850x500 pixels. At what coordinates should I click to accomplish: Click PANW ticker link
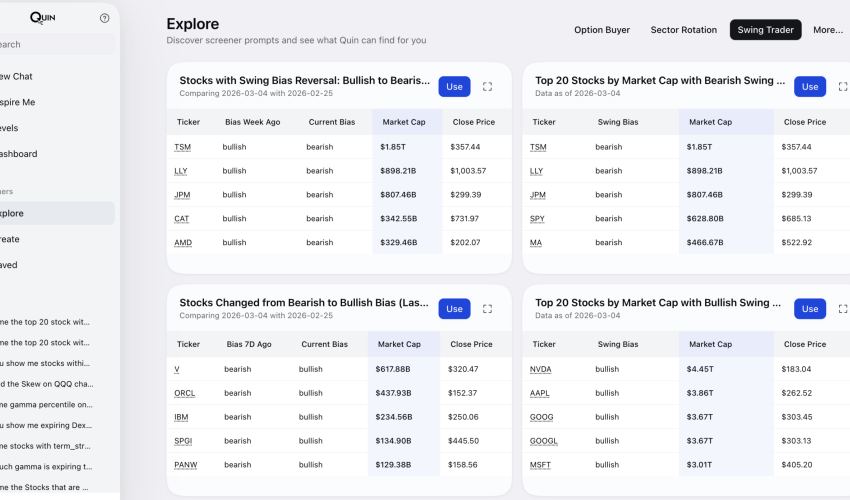(x=185, y=465)
